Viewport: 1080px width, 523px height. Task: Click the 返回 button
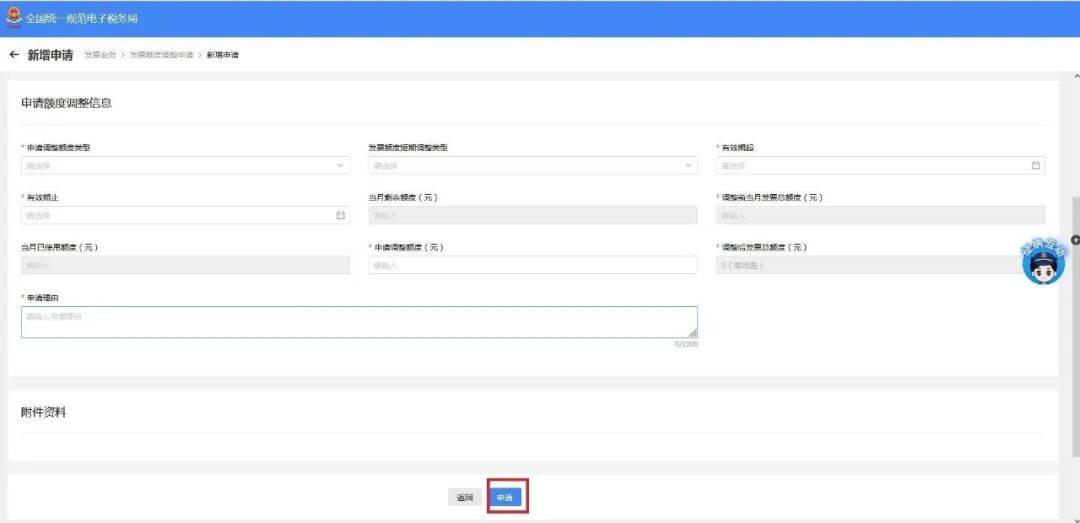(x=464, y=497)
